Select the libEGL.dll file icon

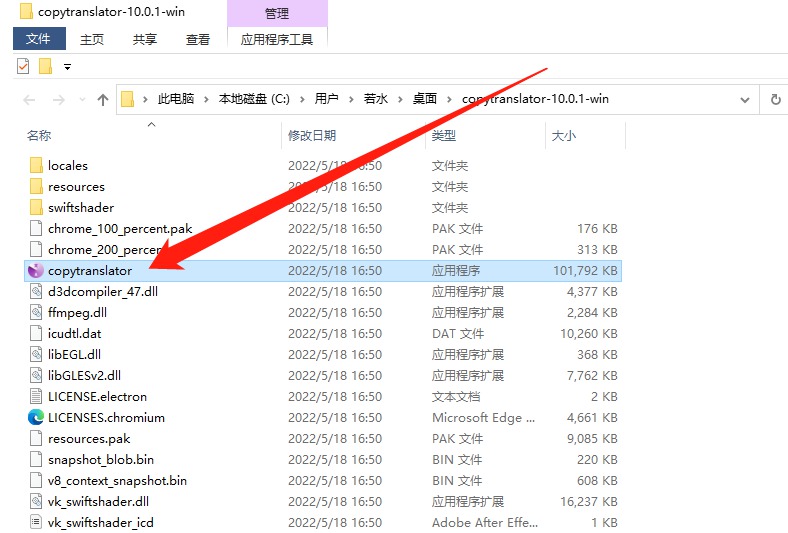[x=36, y=355]
